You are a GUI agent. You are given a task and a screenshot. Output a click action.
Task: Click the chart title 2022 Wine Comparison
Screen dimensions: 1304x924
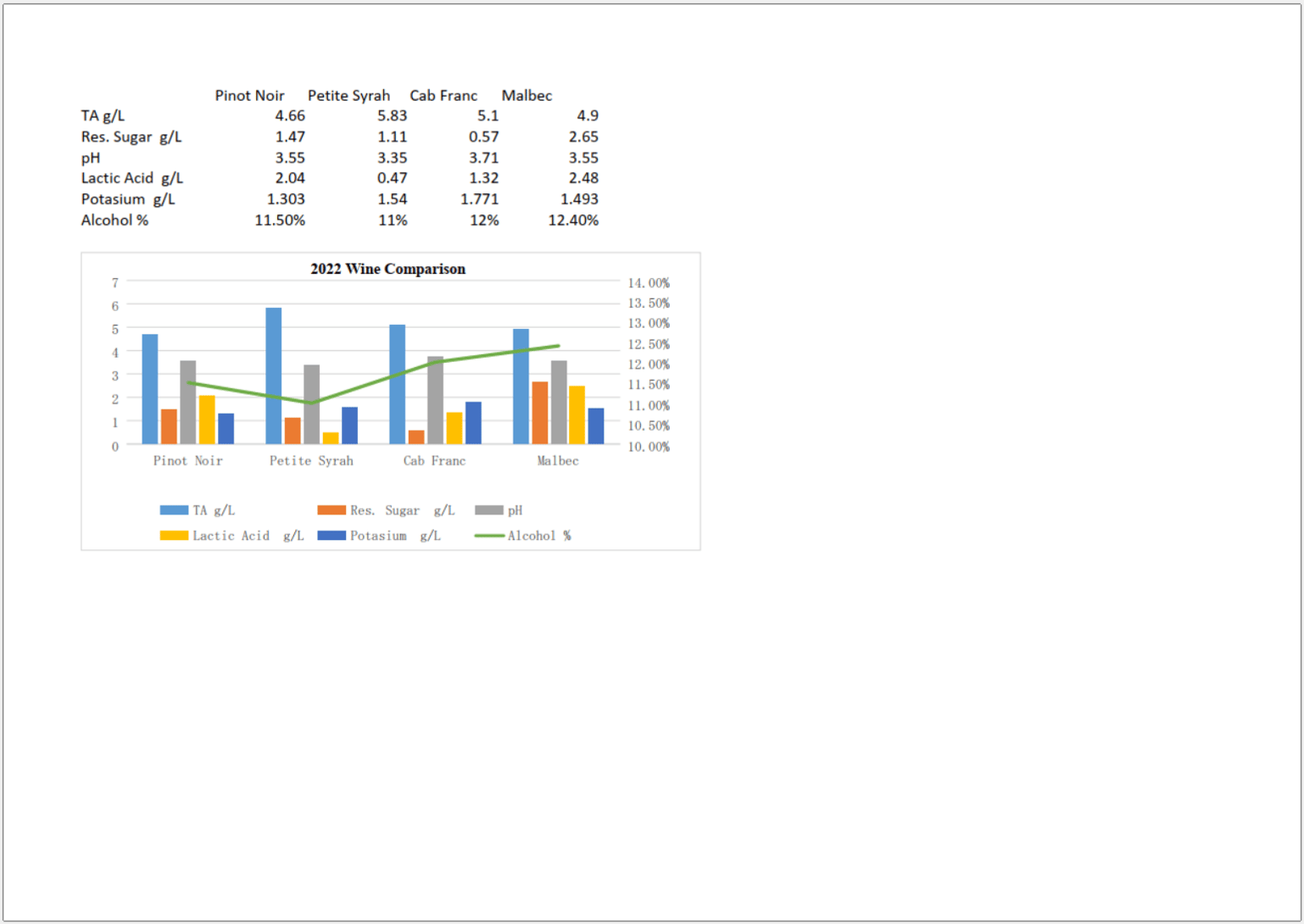pos(388,269)
